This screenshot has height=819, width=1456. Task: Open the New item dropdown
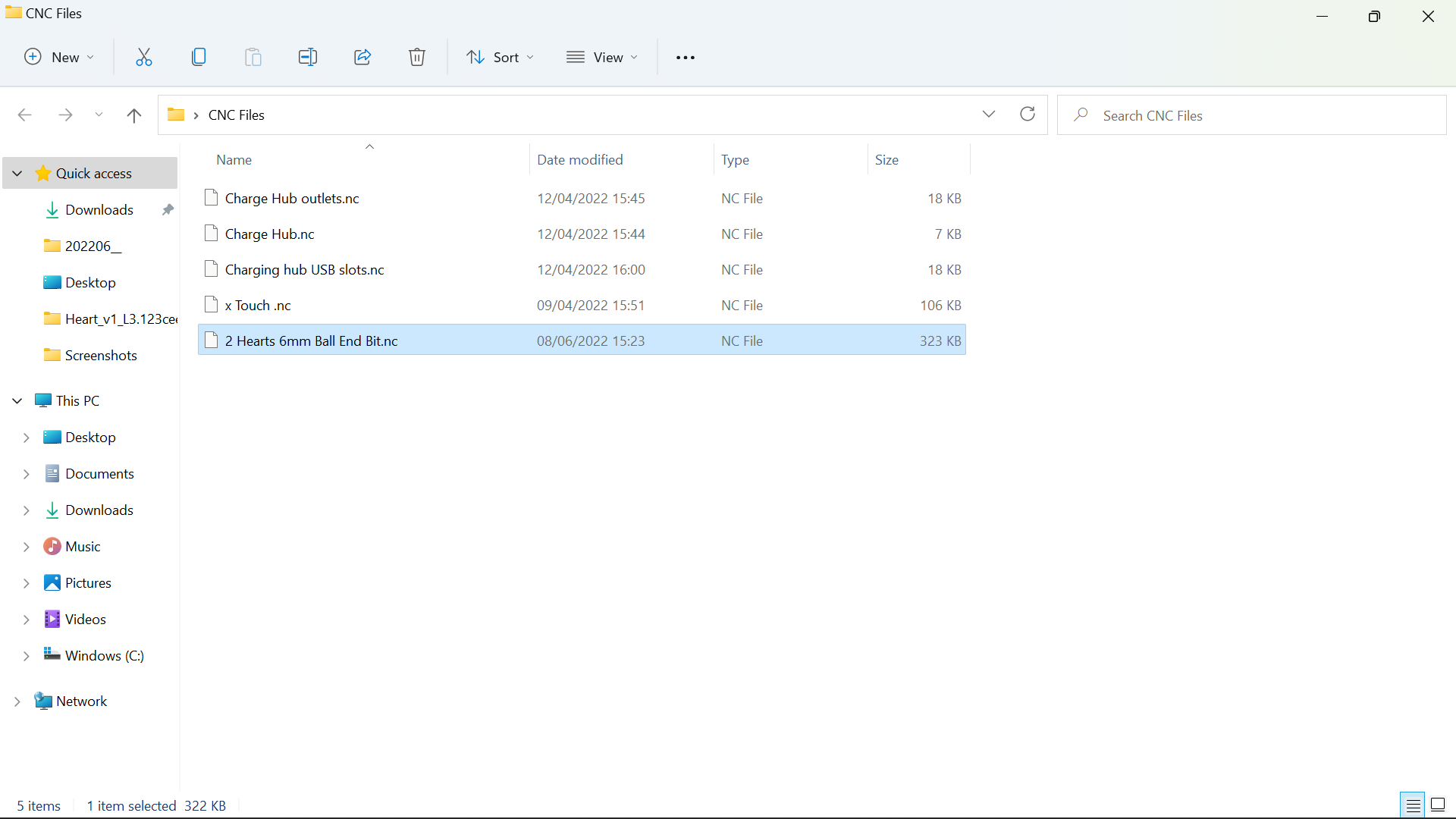pyautogui.click(x=58, y=57)
